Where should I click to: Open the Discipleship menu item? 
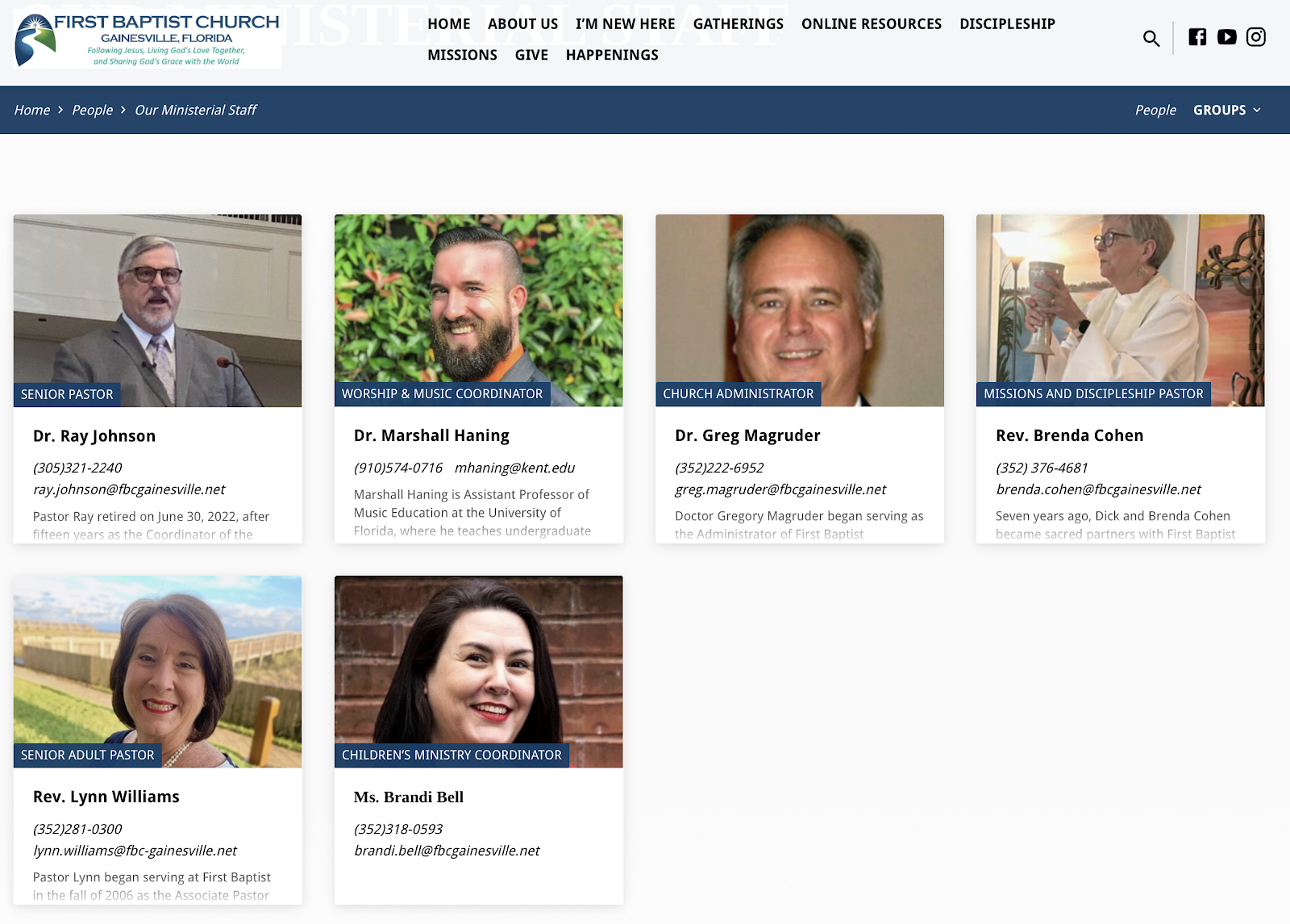pos(1007,24)
